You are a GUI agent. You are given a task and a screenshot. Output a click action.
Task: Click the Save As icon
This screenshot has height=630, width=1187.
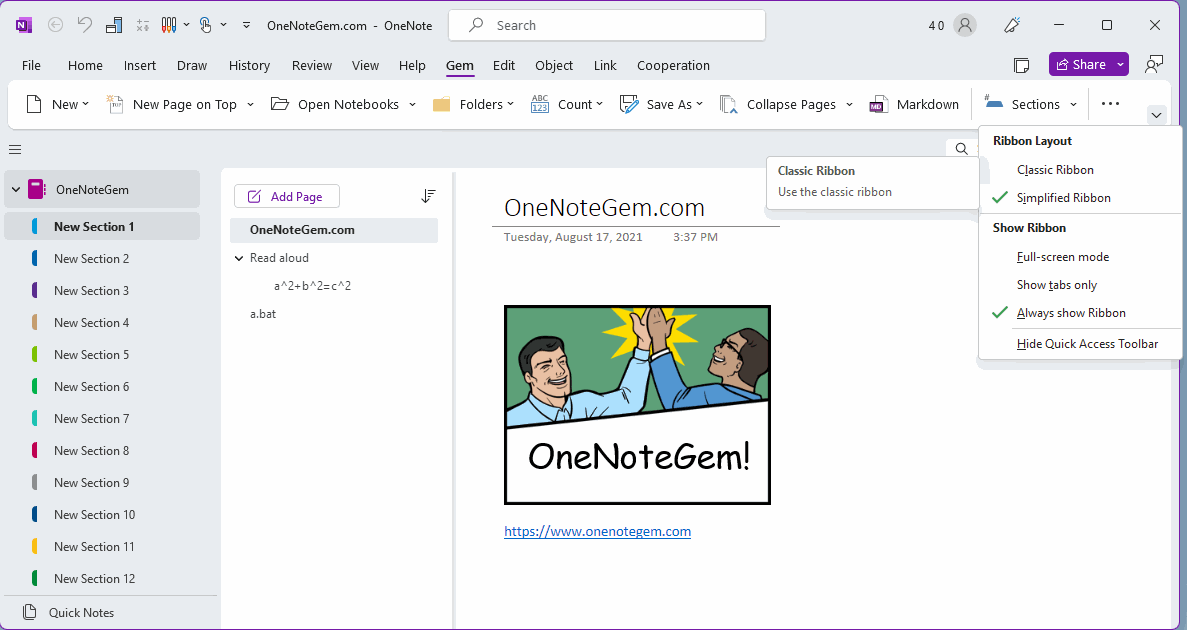click(629, 104)
